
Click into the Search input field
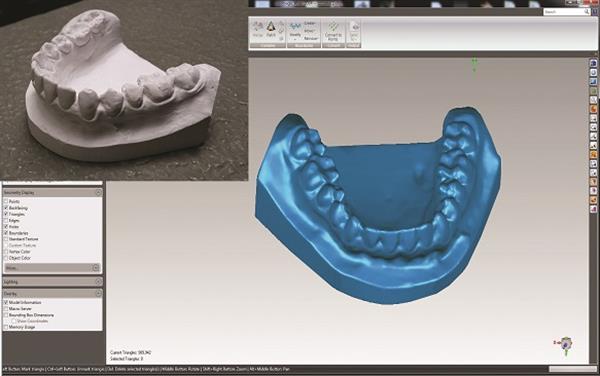tap(563, 12)
